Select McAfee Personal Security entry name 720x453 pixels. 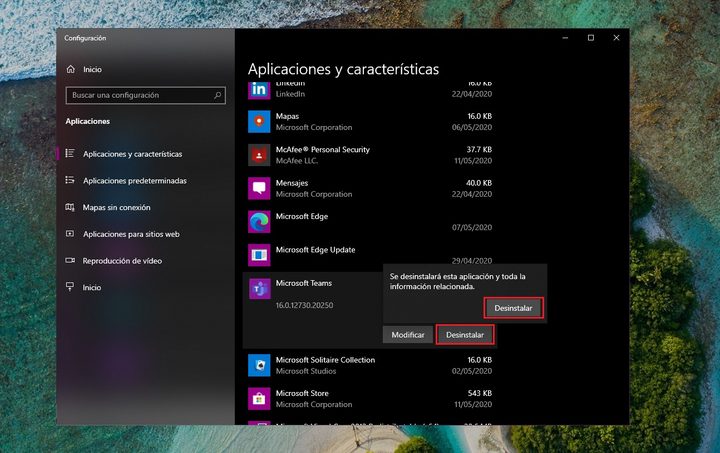pos(322,149)
